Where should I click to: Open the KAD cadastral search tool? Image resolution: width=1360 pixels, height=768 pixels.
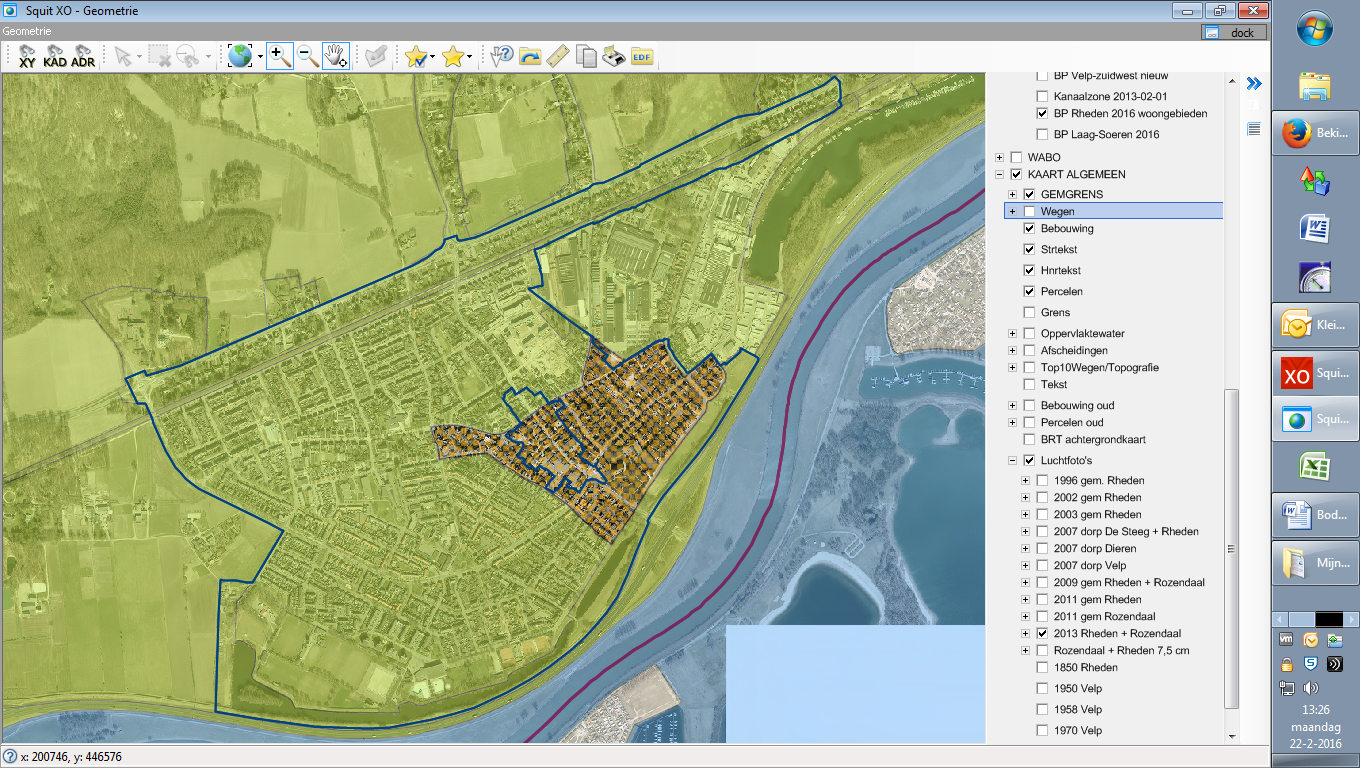click(x=55, y=56)
